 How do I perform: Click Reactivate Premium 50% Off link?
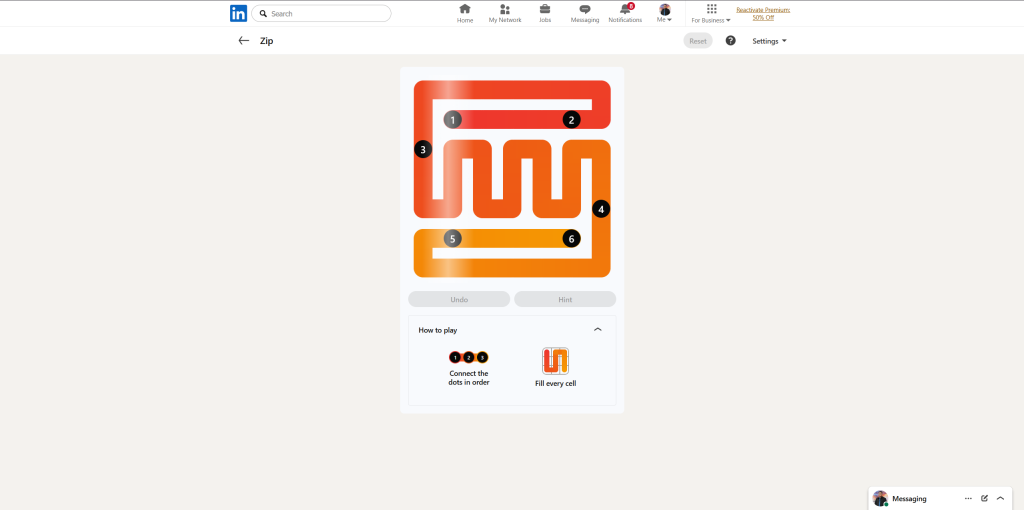pyautogui.click(x=763, y=13)
